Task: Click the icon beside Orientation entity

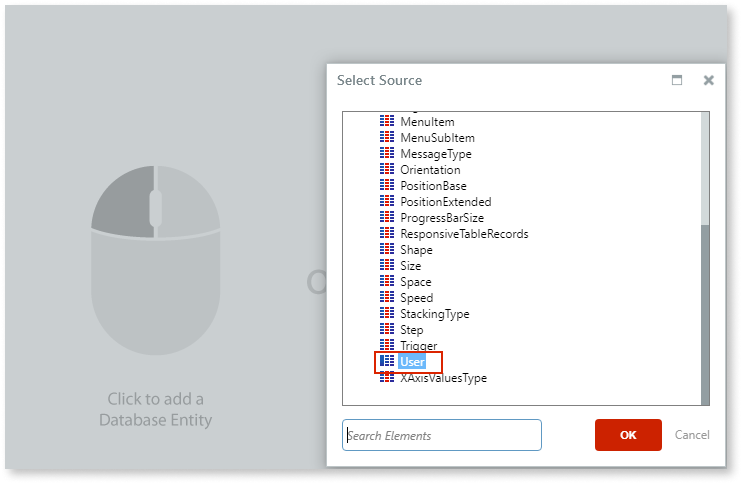Action: [x=387, y=170]
